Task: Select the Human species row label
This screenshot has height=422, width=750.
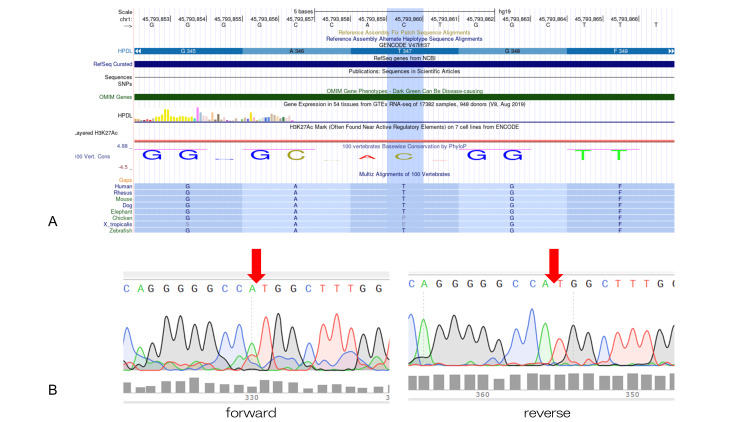Action: 123,187
